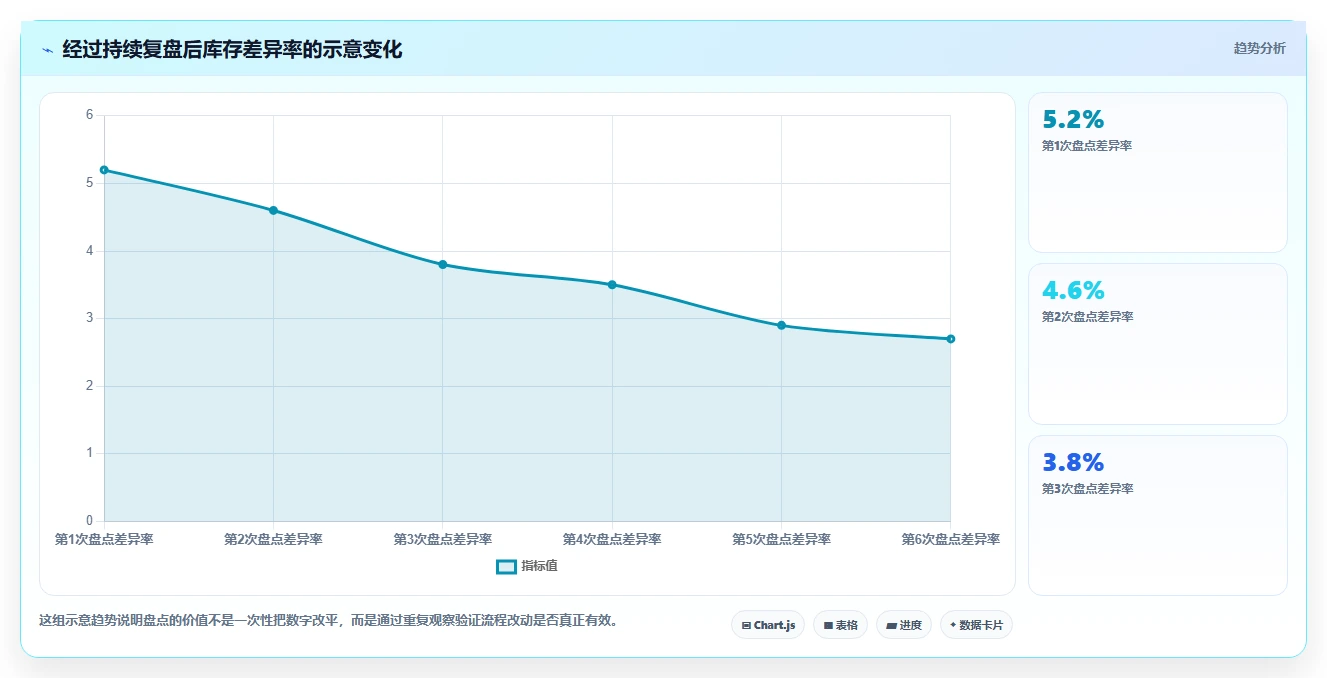
Task: Click the data point for 第5次盘点差异率
Action: pos(781,325)
